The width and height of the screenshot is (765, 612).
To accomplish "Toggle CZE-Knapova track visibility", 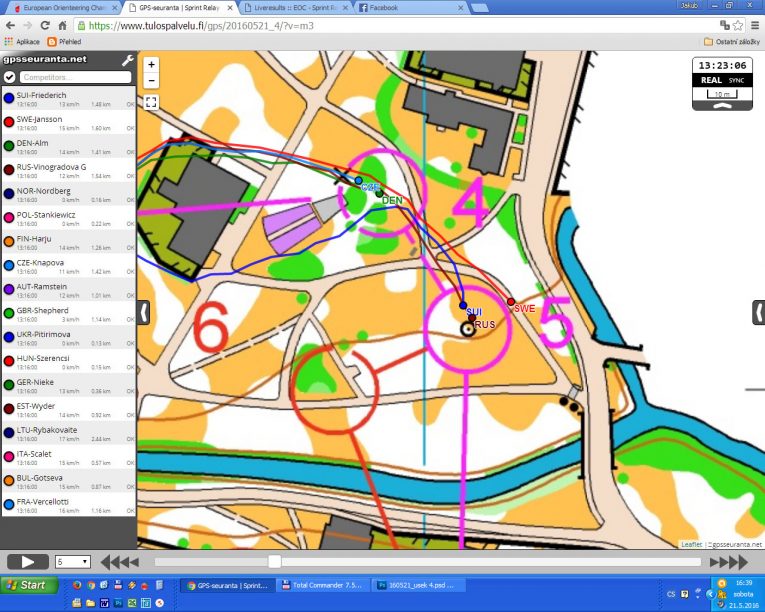I will (x=9, y=265).
